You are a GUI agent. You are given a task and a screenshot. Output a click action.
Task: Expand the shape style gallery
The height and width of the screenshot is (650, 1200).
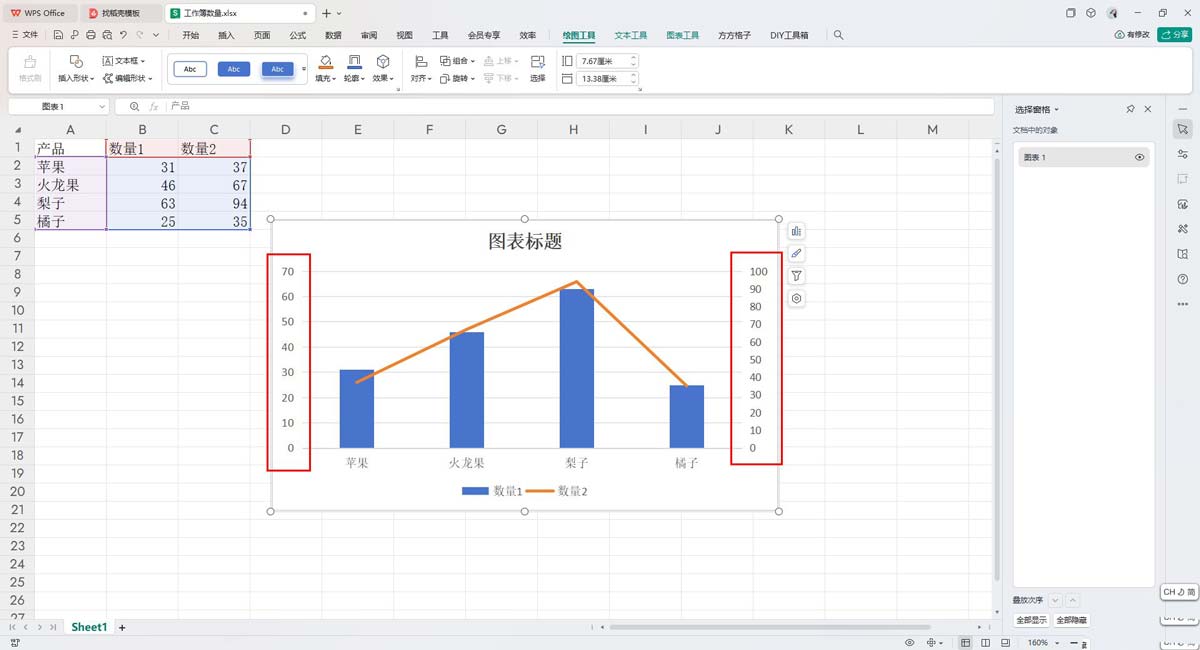303,69
